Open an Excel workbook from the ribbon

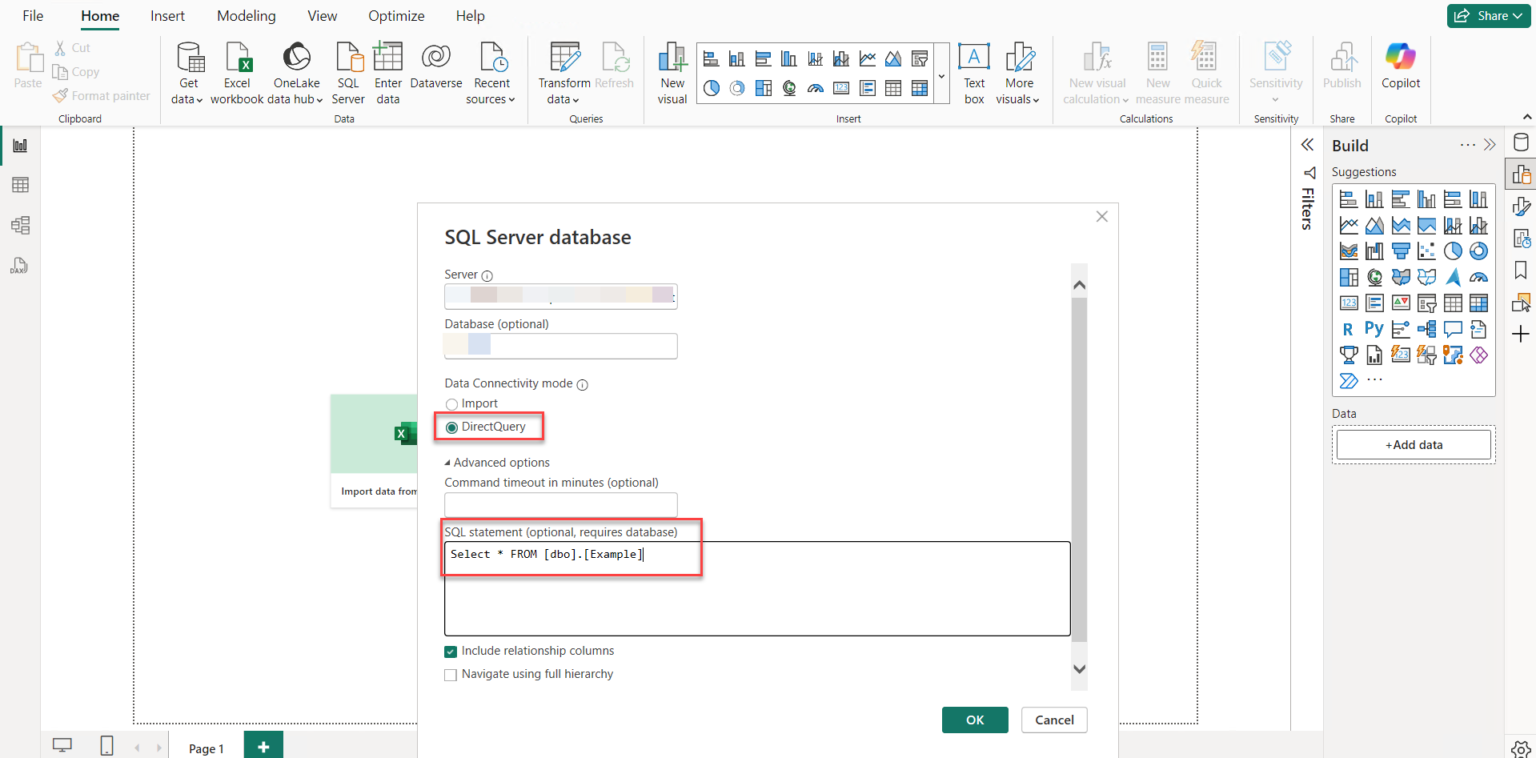237,70
